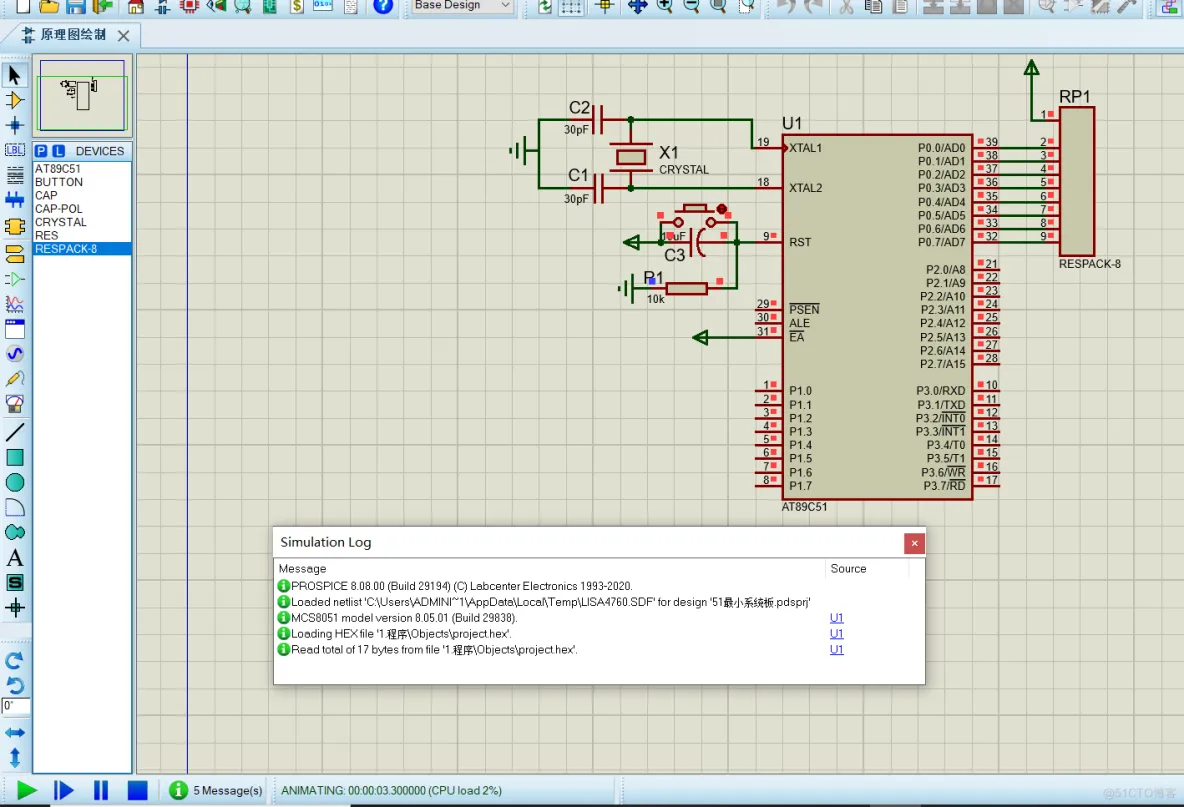Select the 2D Text 'A' tool
This screenshot has height=807, width=1184.
click(x=14, y=558)
